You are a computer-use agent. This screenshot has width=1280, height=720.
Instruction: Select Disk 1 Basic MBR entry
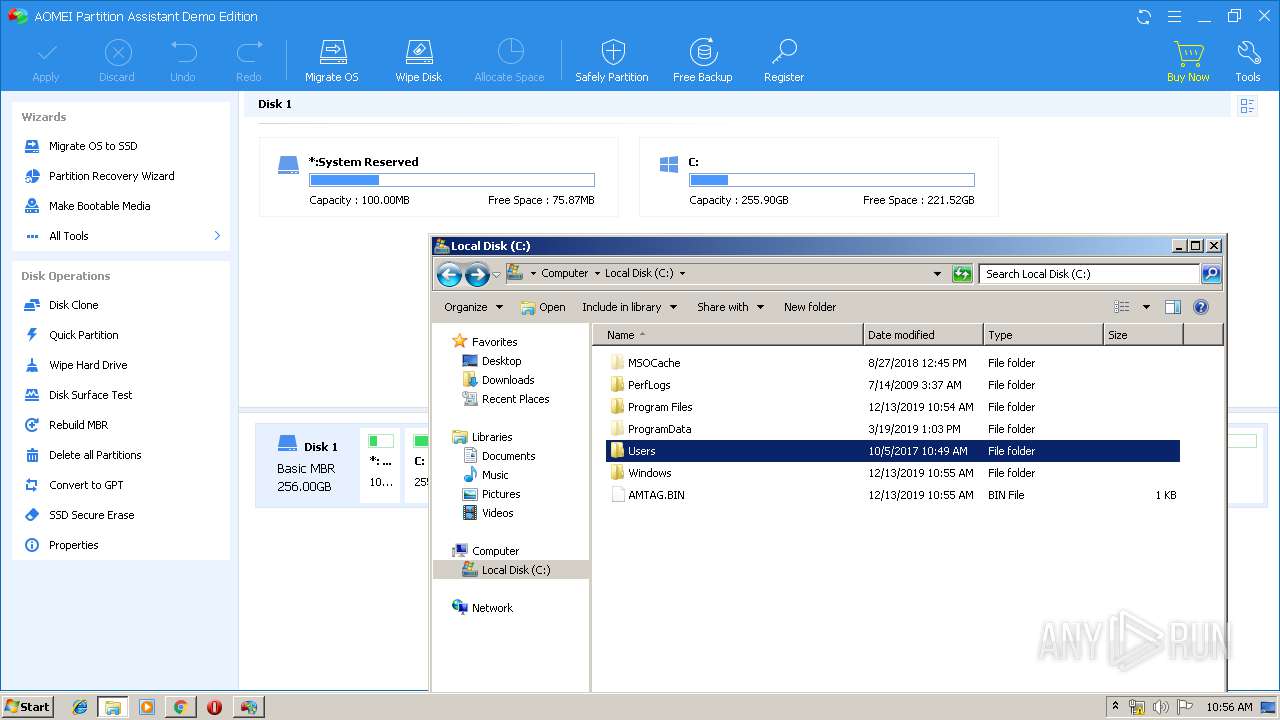click(307, 464)
